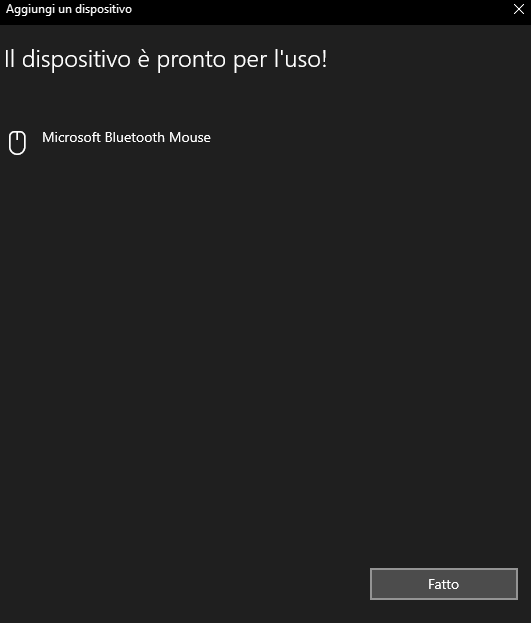Finish pairing by clicking Fatto
The height and width of the screenshot is (623, 531).
[444, 584]
